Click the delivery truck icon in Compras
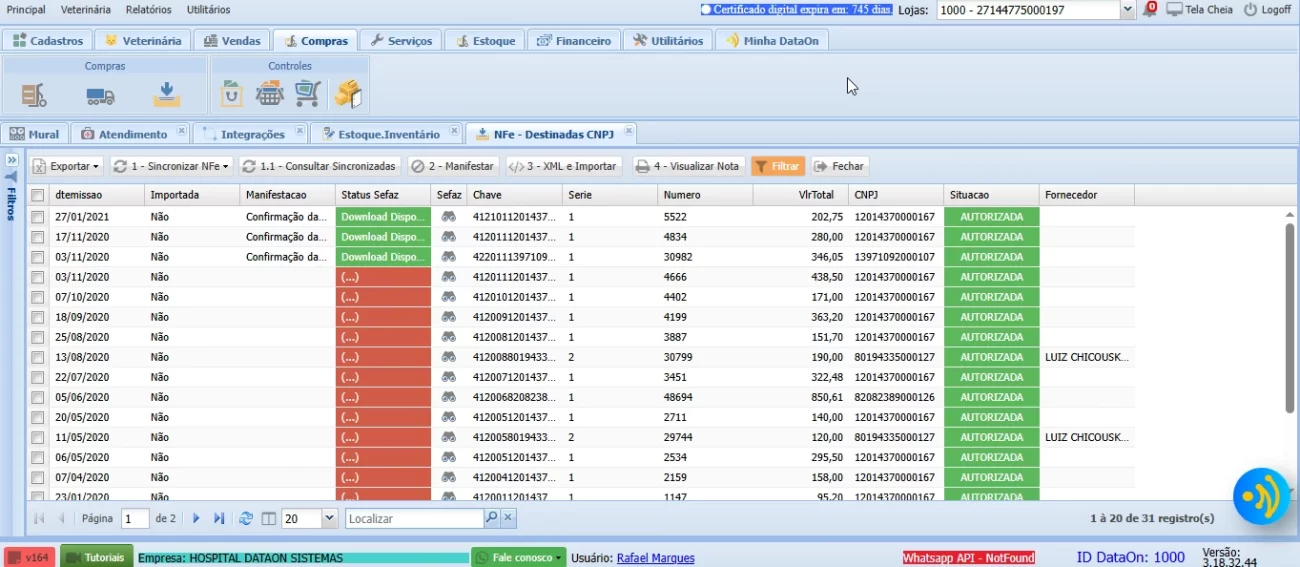Screen dimensions: 1300x567 tap(100, 95)
